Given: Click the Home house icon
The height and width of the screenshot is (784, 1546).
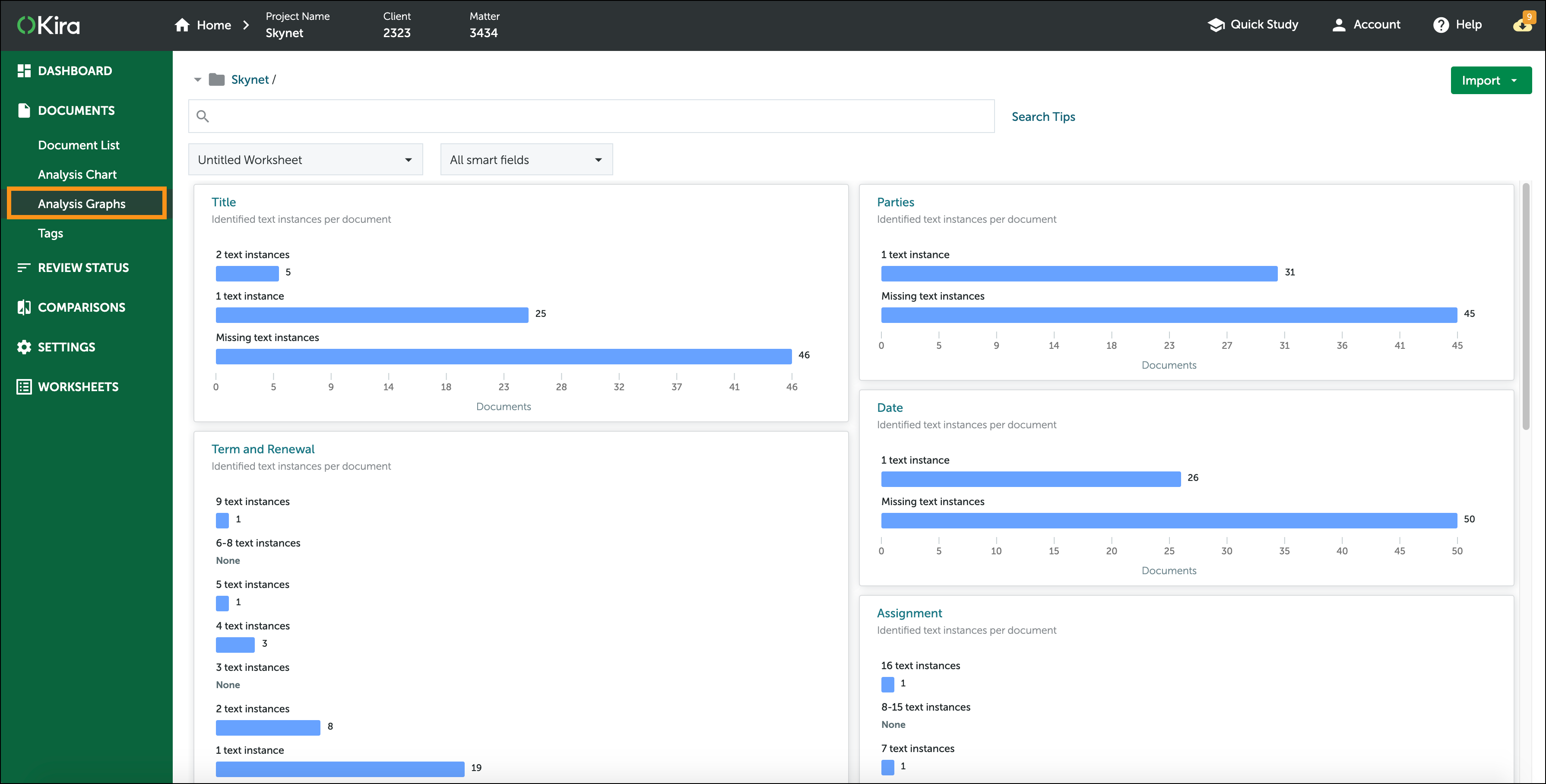Looking at the screenshot, I should tap(182, 25).
